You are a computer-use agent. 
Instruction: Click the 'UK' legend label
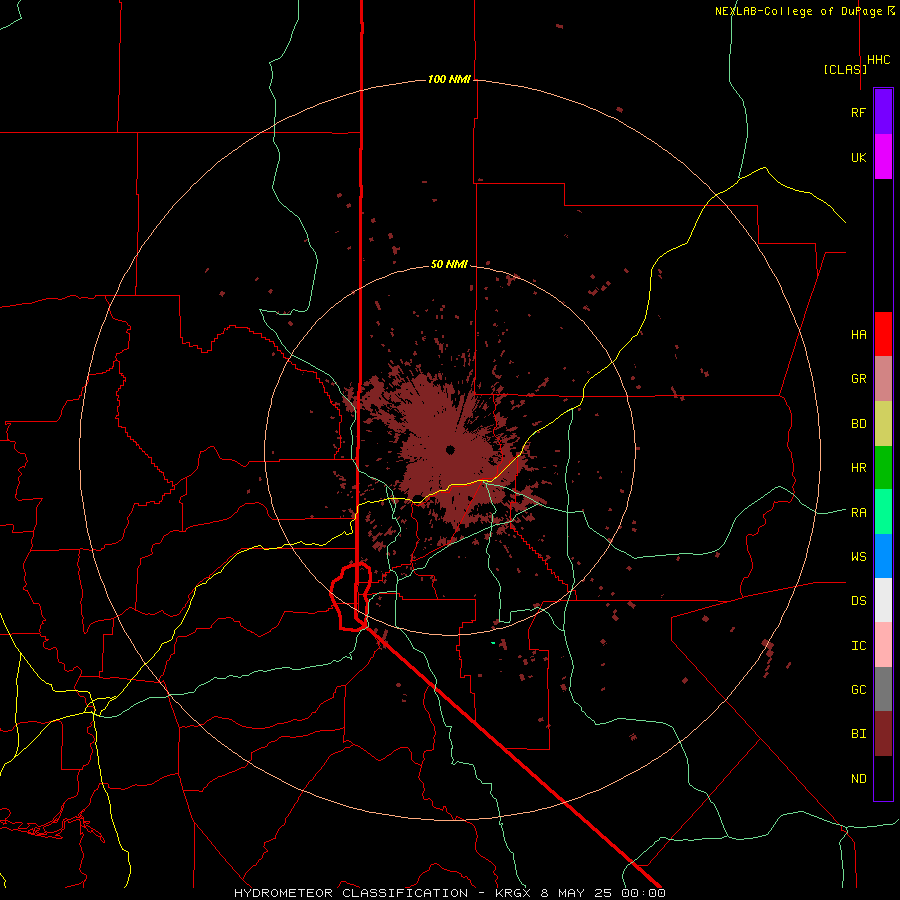tap(858, 158)
